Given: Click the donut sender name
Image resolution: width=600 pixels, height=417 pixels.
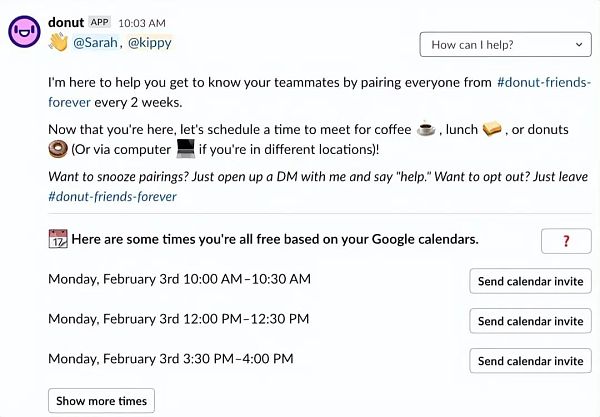Looking at the screenshot, I should point(66,22).
